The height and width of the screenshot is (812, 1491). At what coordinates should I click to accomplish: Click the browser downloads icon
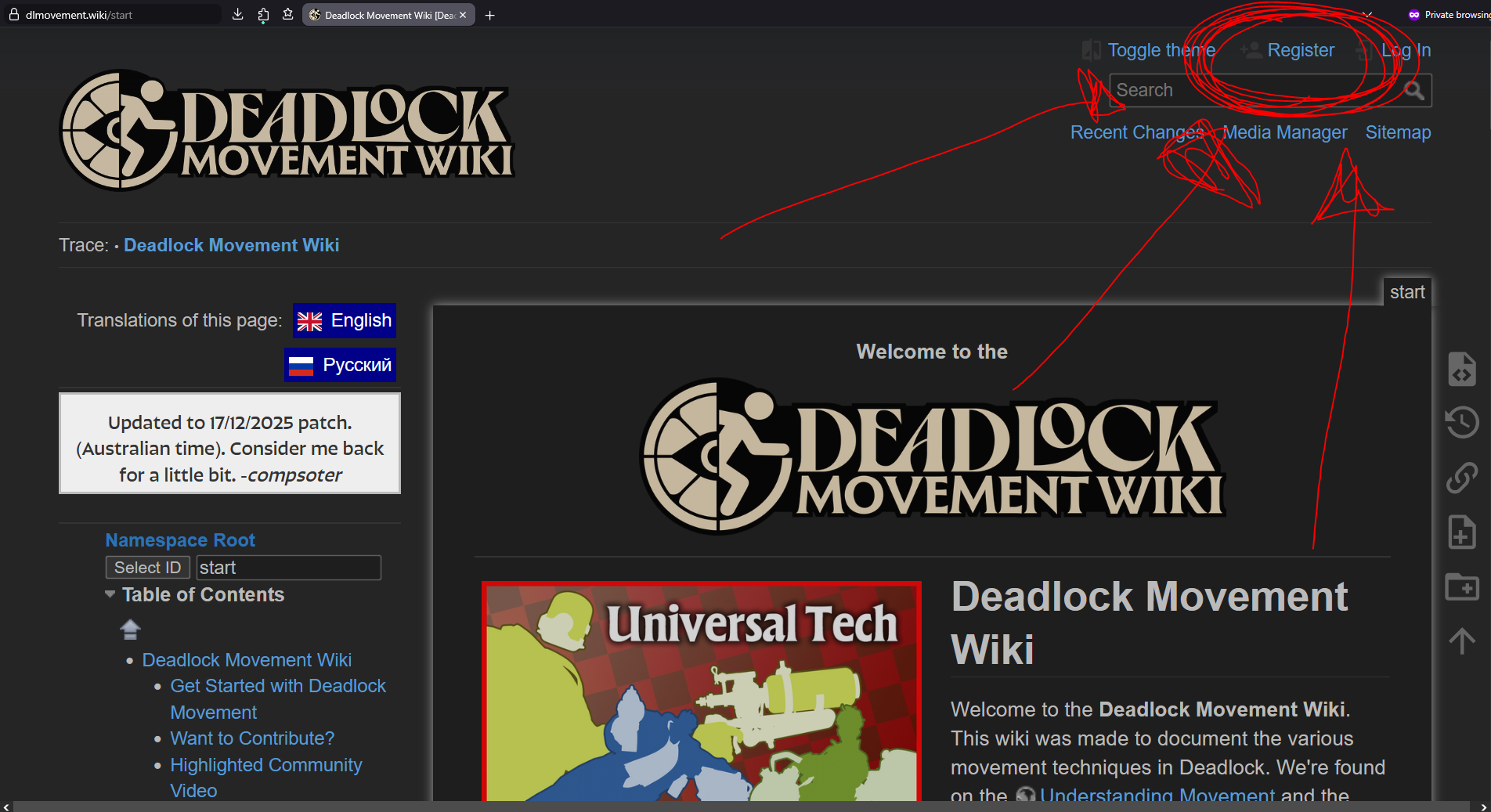pos(237,14)
